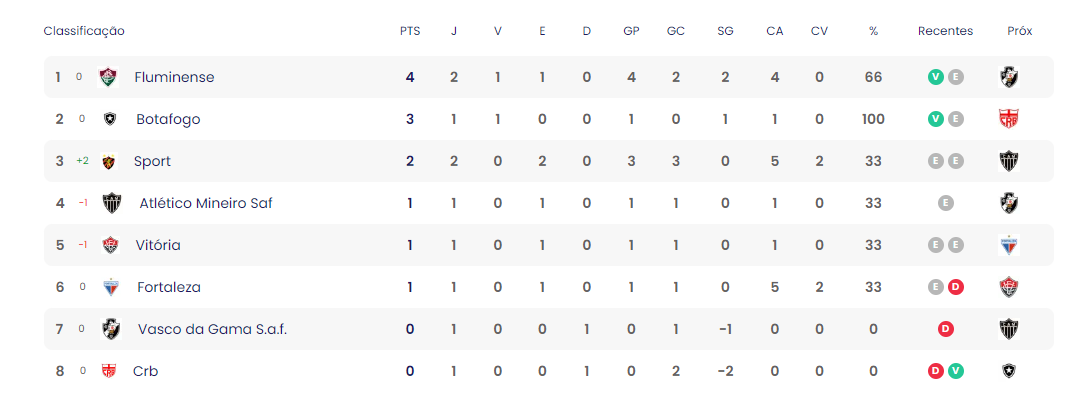Click the Recentes column header
This screenshot has height=412, width=1068.
tap(945, 31)
